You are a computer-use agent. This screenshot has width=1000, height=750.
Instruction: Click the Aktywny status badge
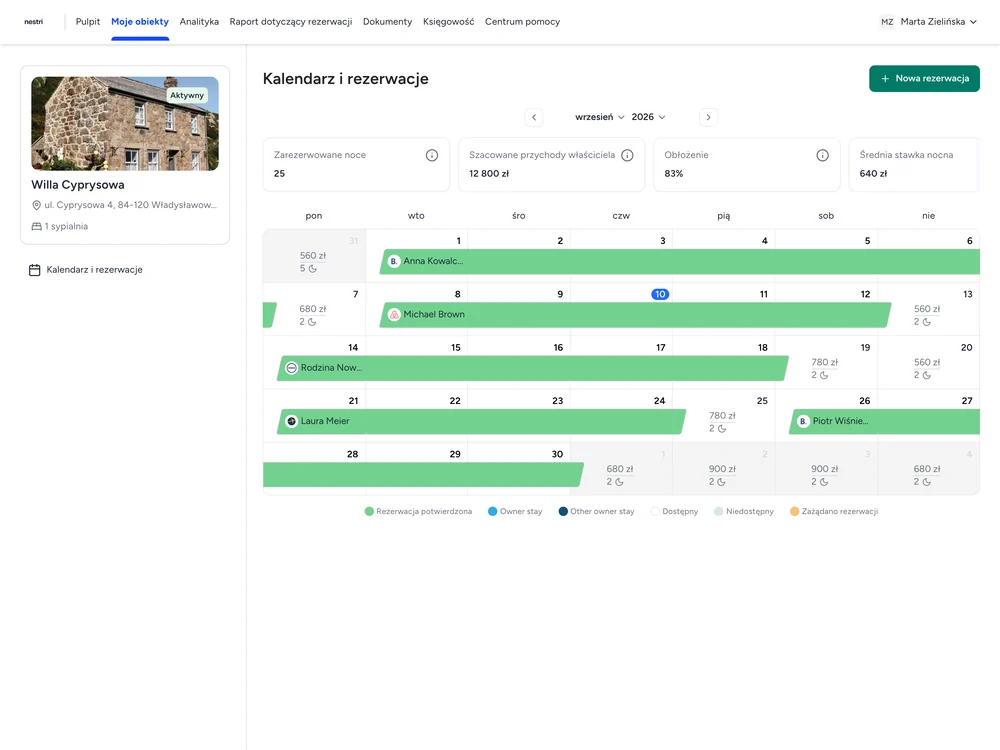click(187, 96)
